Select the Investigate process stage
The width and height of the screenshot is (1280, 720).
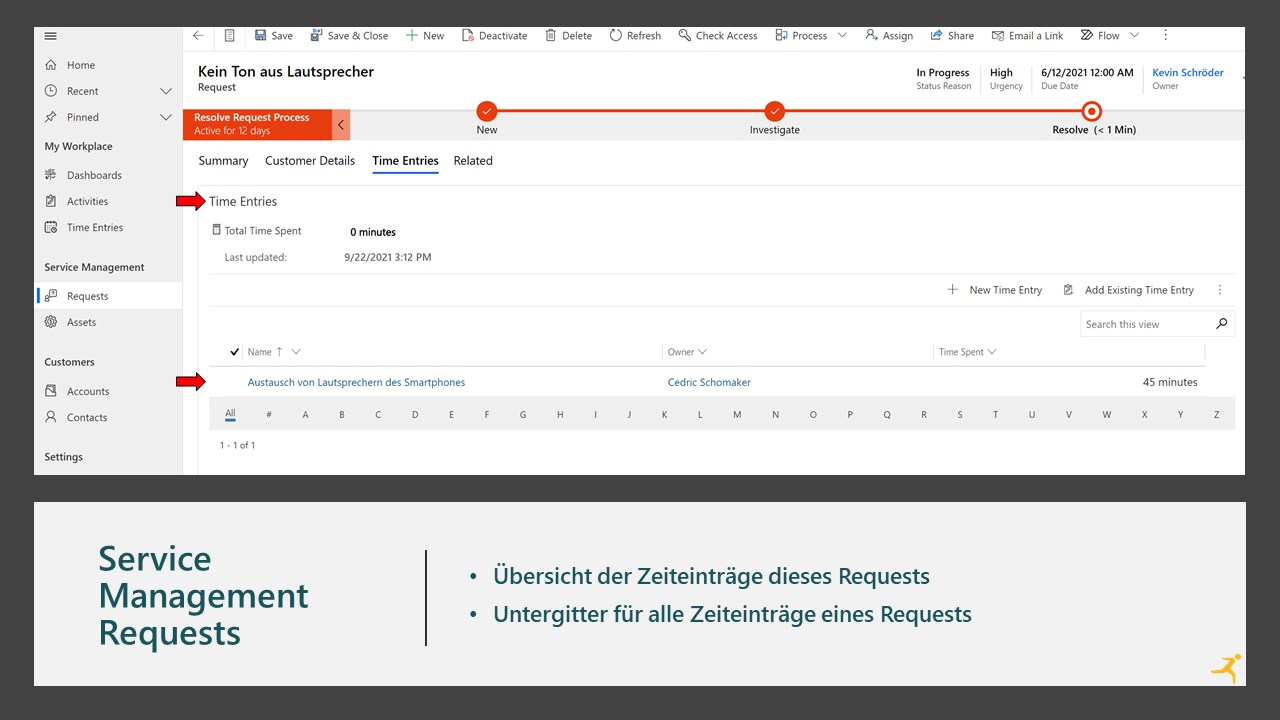pyautogui.click(x=775, y=112)
